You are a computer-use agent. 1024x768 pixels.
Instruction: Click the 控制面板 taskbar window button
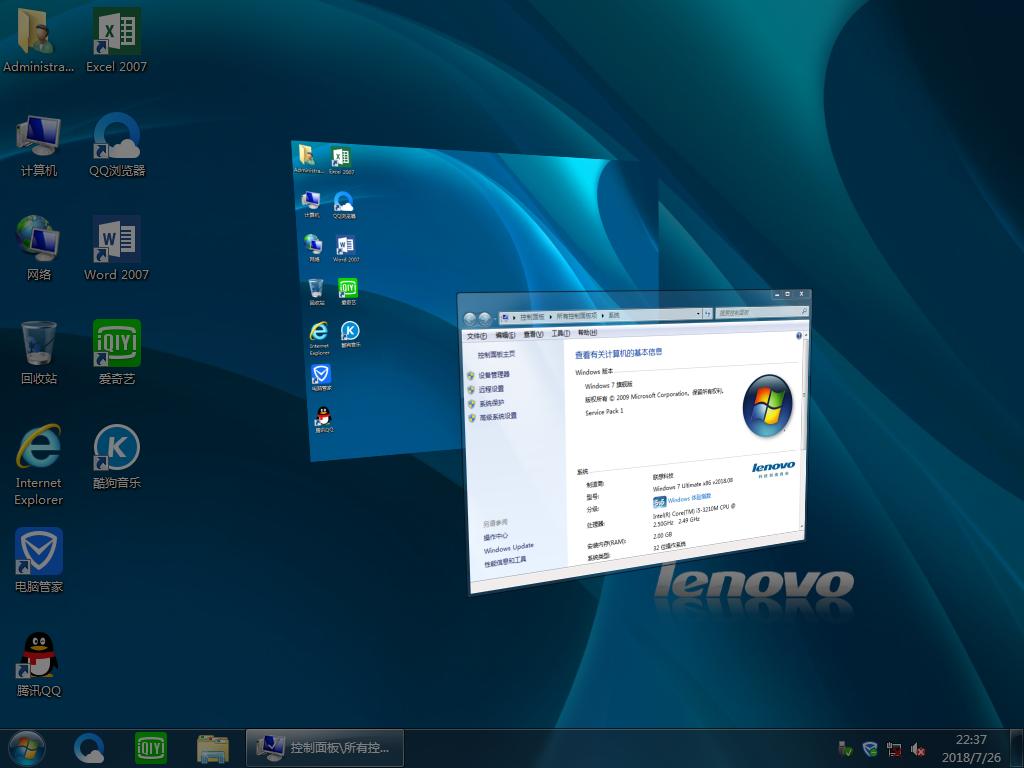[x=325, y=747]
